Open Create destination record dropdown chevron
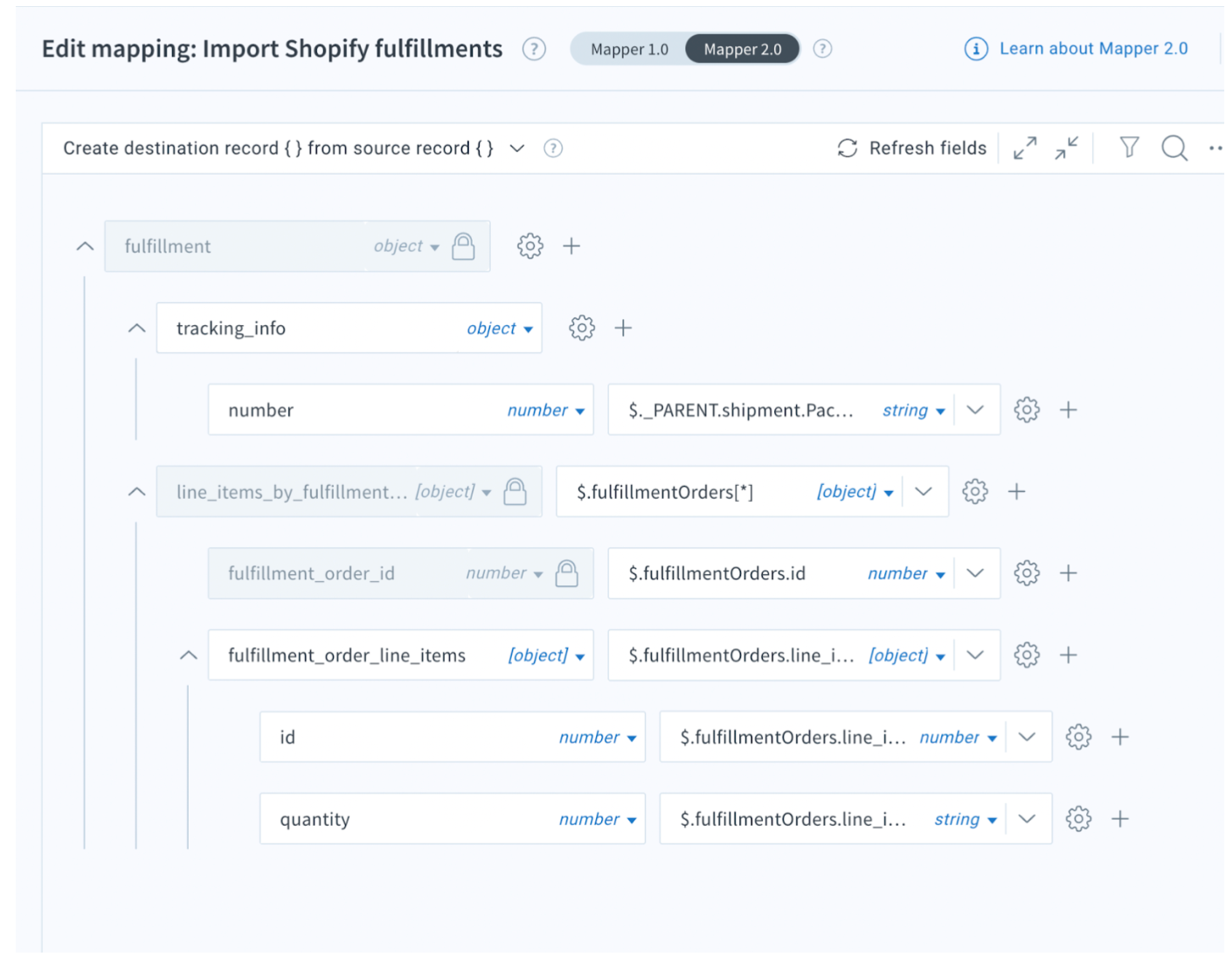 point(517,149)
